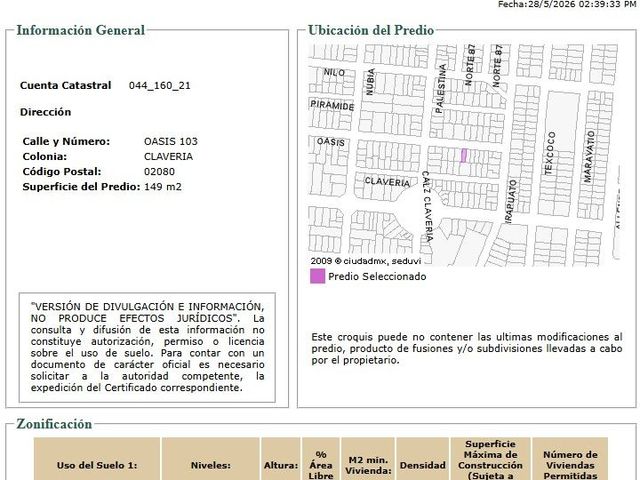This screenshot has width=640, height=480.
Task: Click the Cuenta Catastral label
Action: point(65,85)
